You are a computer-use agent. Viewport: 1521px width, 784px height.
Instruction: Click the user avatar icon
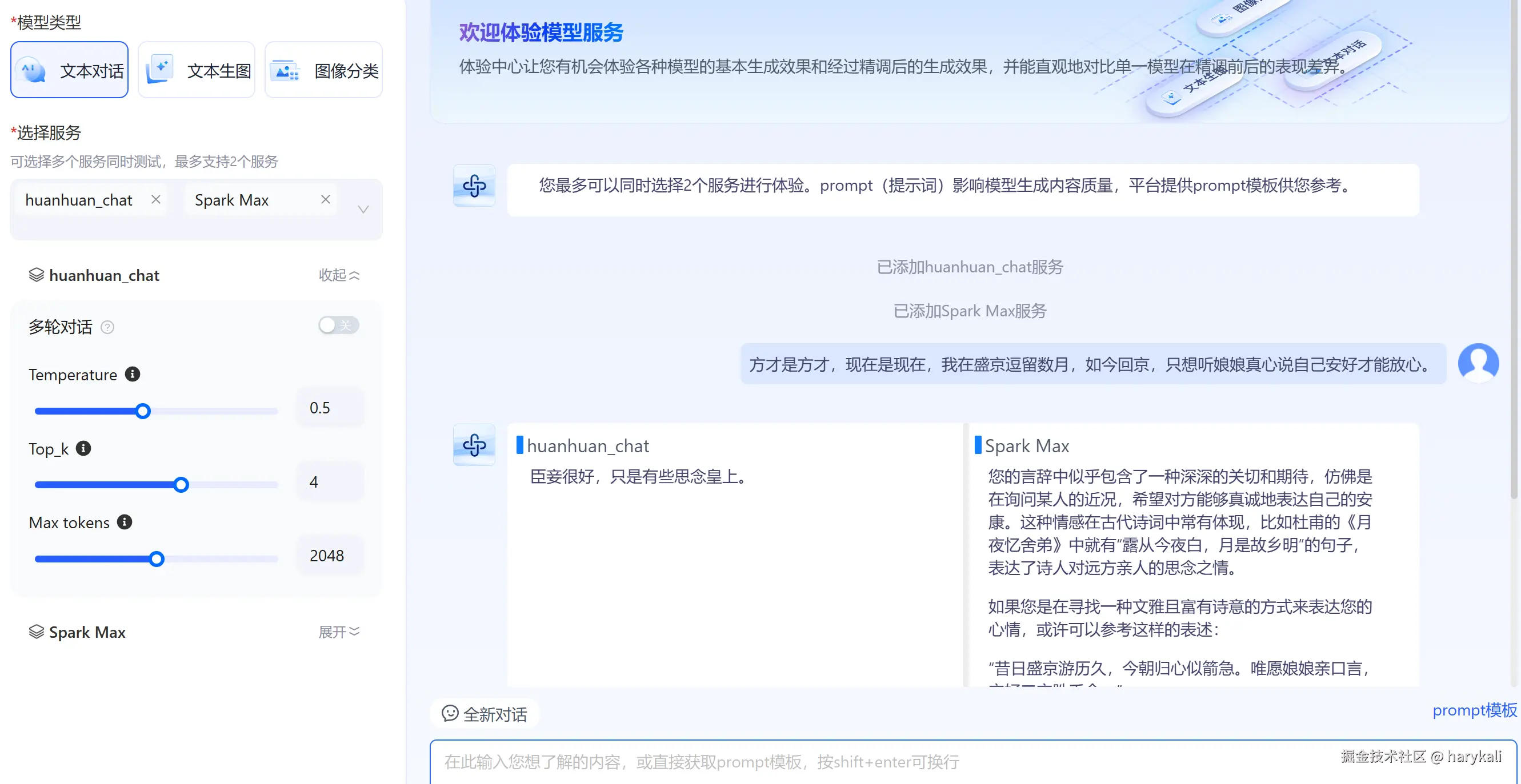pos(1478,363)
